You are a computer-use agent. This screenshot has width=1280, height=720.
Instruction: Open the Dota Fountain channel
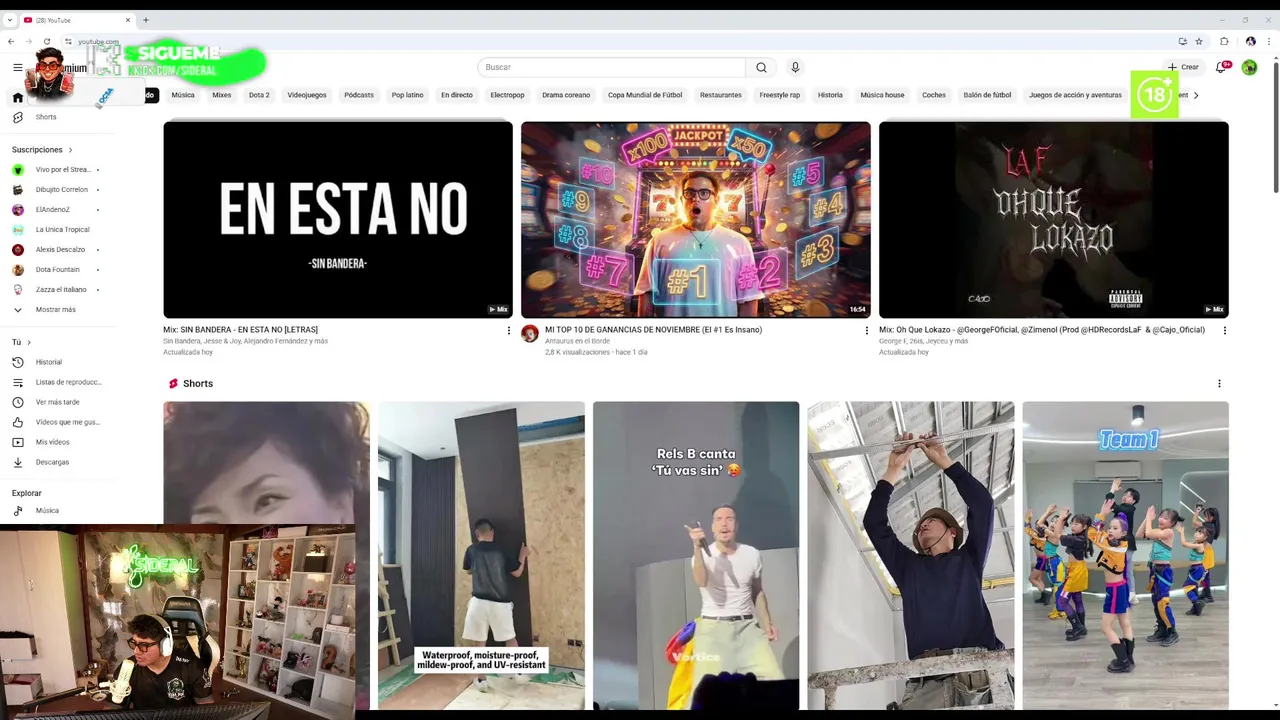pyautogui.click(x=57, y=270)
